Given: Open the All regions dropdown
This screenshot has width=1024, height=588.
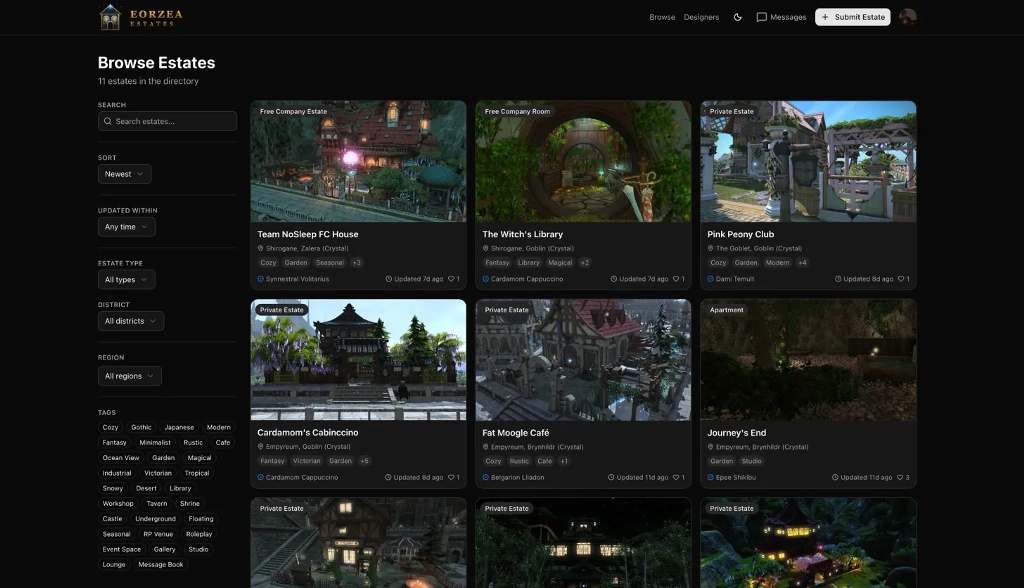Looking at the screenshot, I should [129, 376].
